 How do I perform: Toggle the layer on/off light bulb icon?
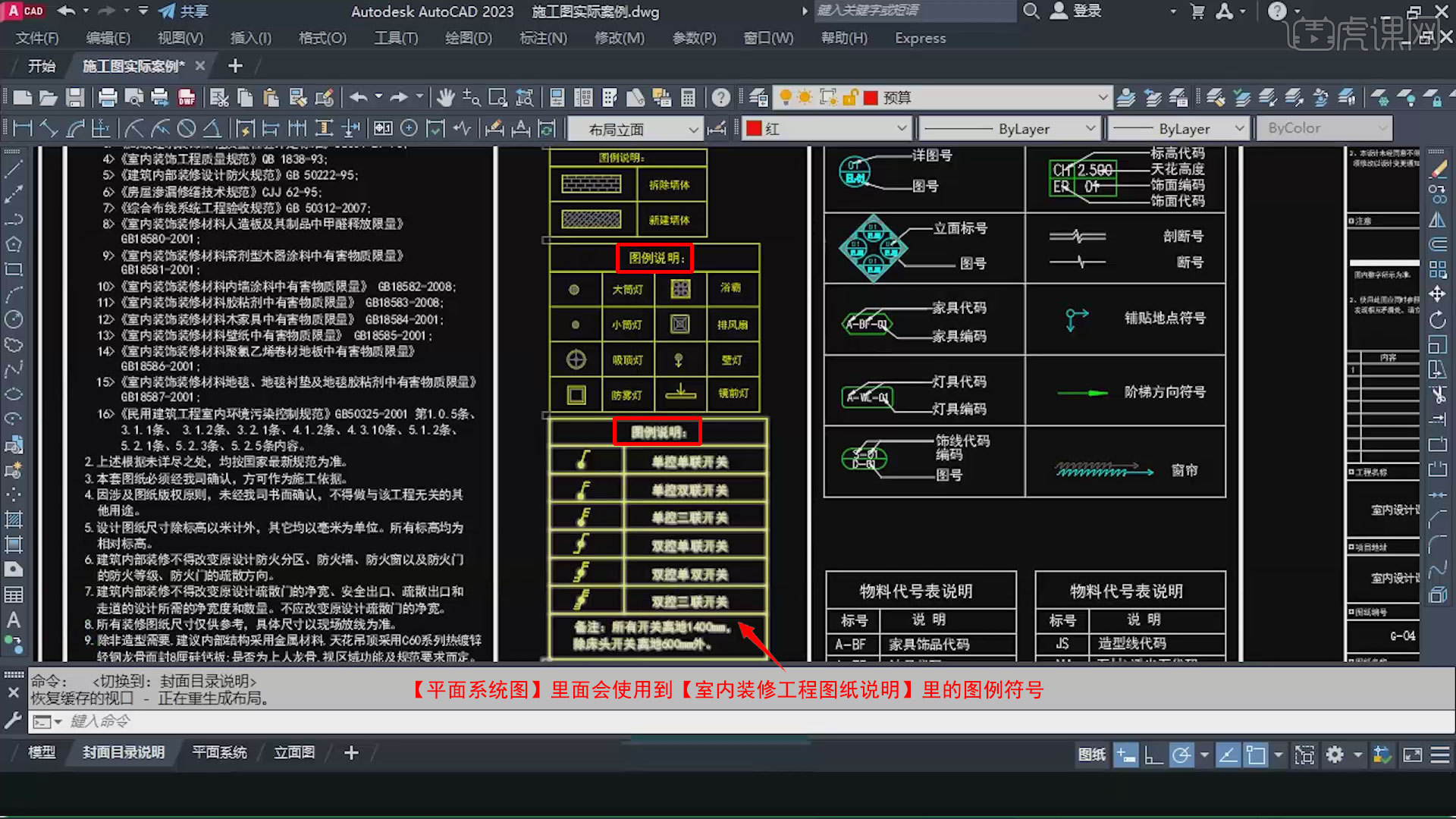785,97
